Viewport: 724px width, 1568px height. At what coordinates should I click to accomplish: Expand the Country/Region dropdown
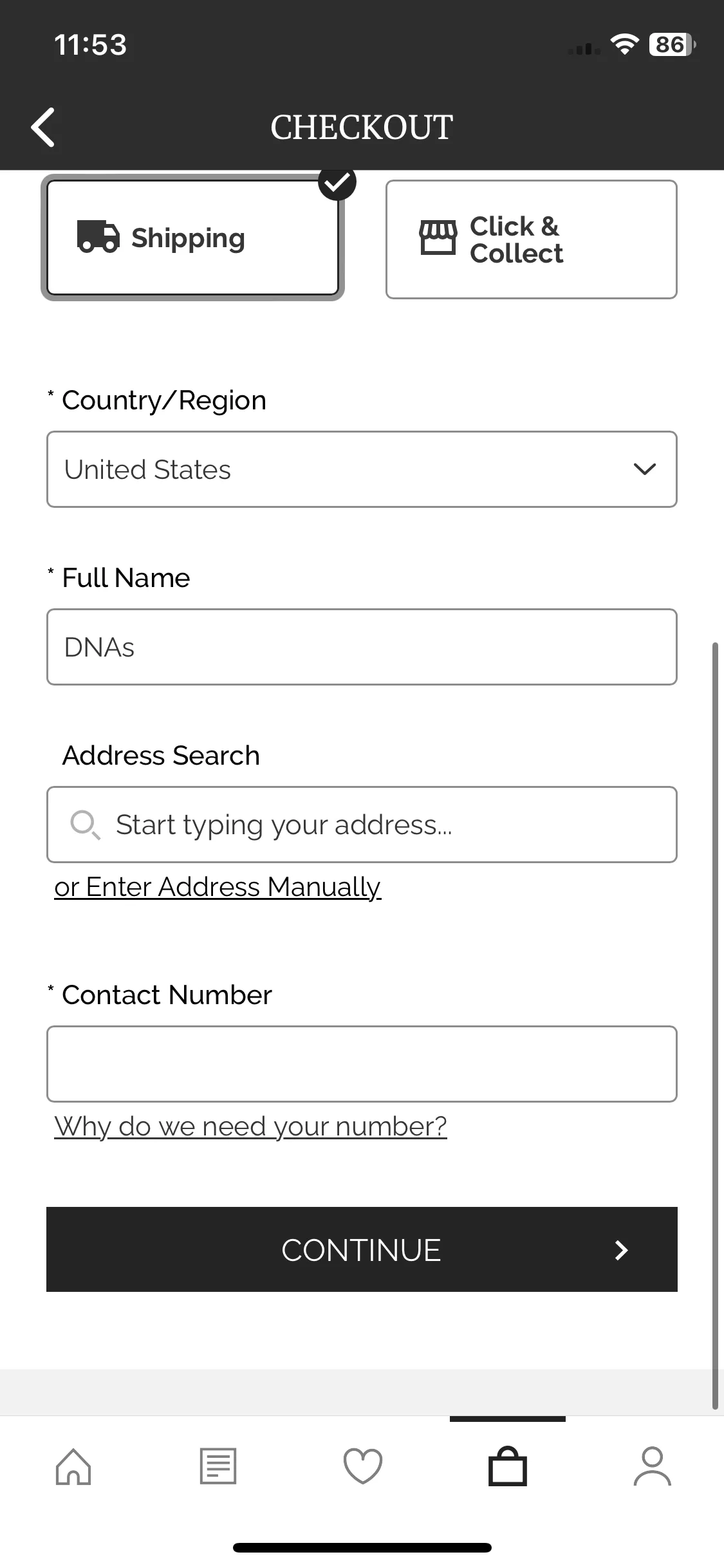point(362,469)
